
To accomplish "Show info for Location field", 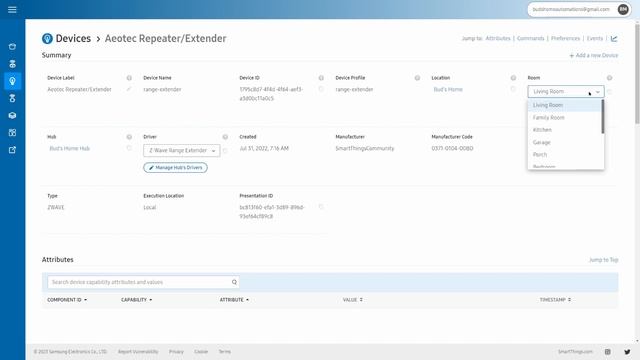I will pos(513,78).
